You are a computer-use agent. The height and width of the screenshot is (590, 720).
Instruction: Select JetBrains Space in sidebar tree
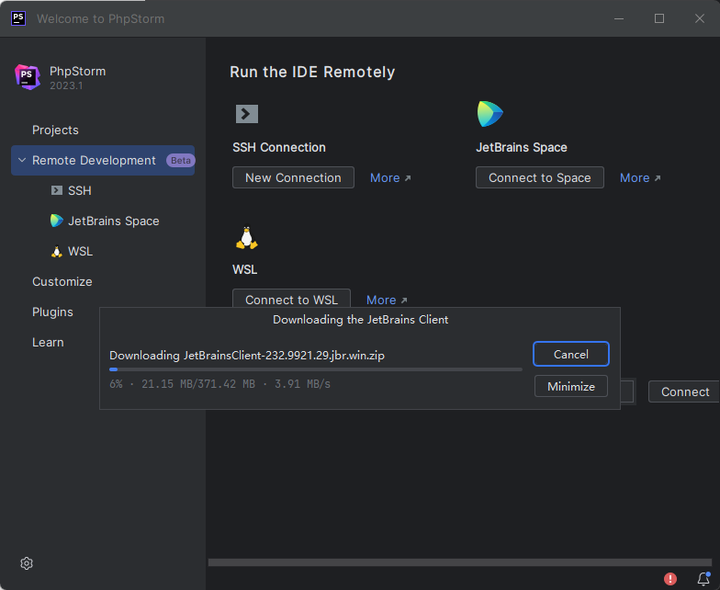coord(113,221)
